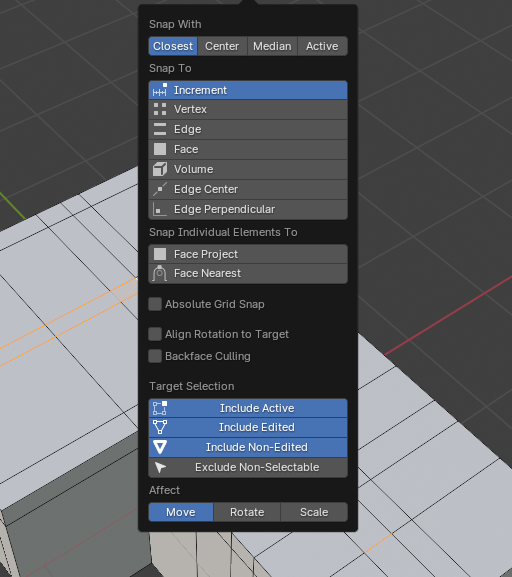Enable Face Nearest individual snapping
512x577 pixels.
(x=248, y=273)
